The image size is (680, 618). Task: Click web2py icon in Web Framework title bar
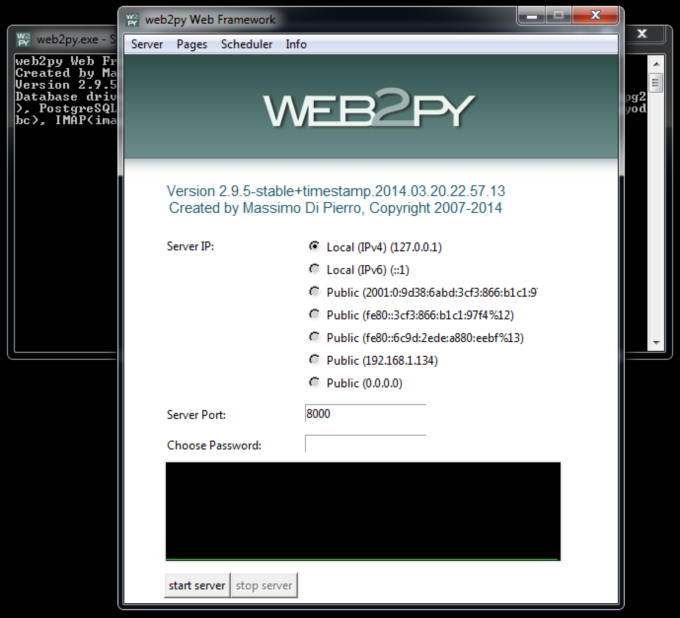coord(132,20)
